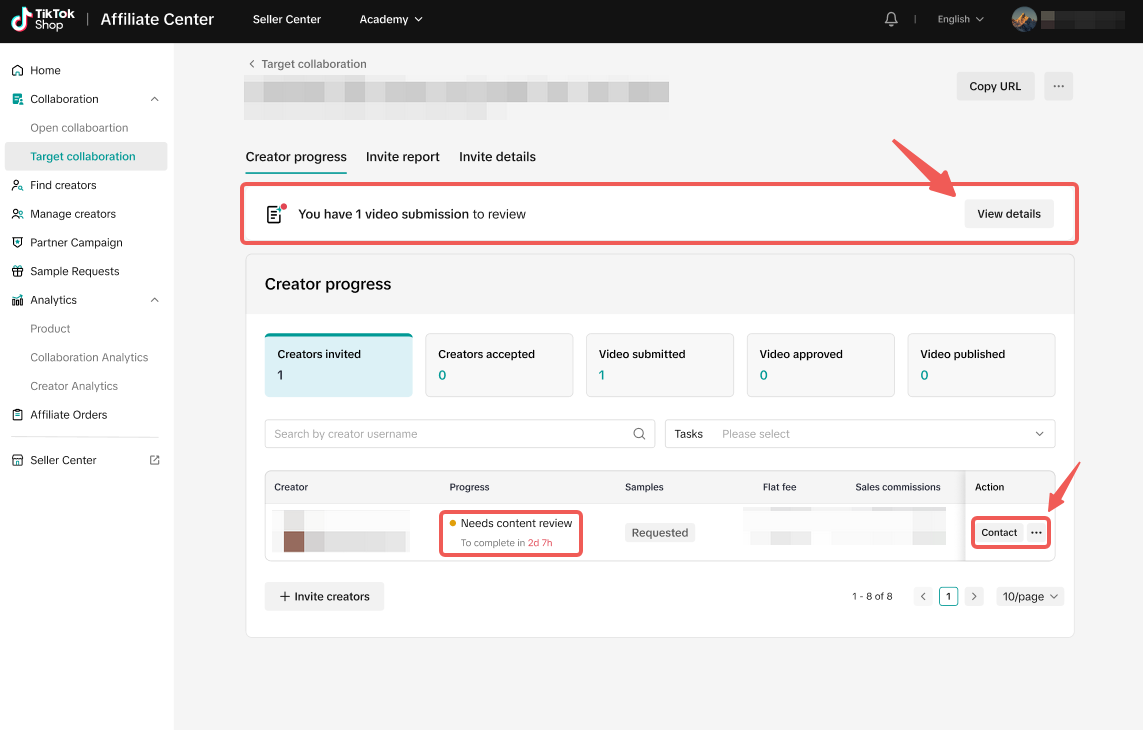1143x730 pixels.
Task: Open the English language selector
Action: pos(960,19)
